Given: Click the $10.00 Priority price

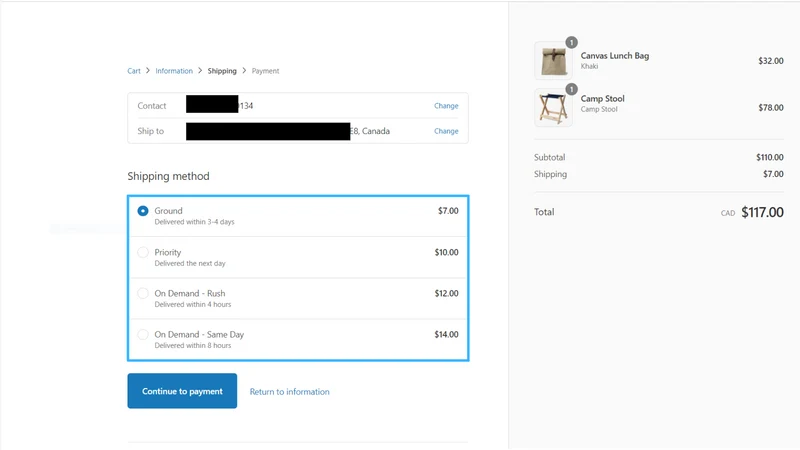Looking at the screenshot, I should tap(446, 252).
